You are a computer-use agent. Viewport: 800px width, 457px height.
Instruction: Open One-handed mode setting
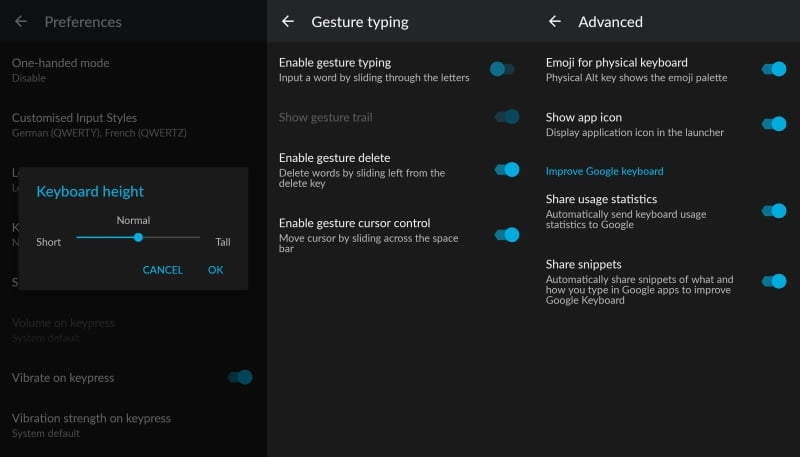click(60, 69)
